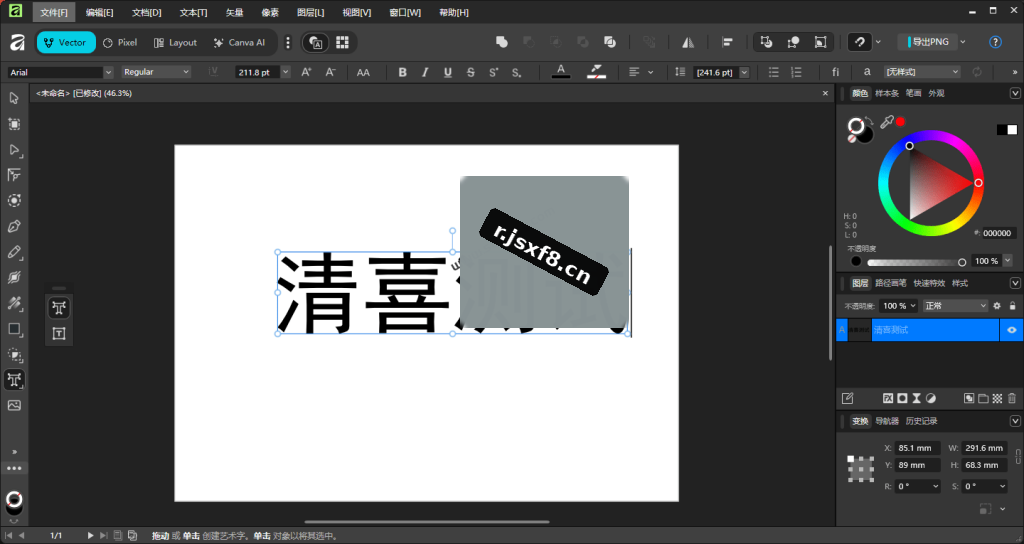Switch to the 快速特效 tab
The image size is (1024, 544).
[929, 283]
